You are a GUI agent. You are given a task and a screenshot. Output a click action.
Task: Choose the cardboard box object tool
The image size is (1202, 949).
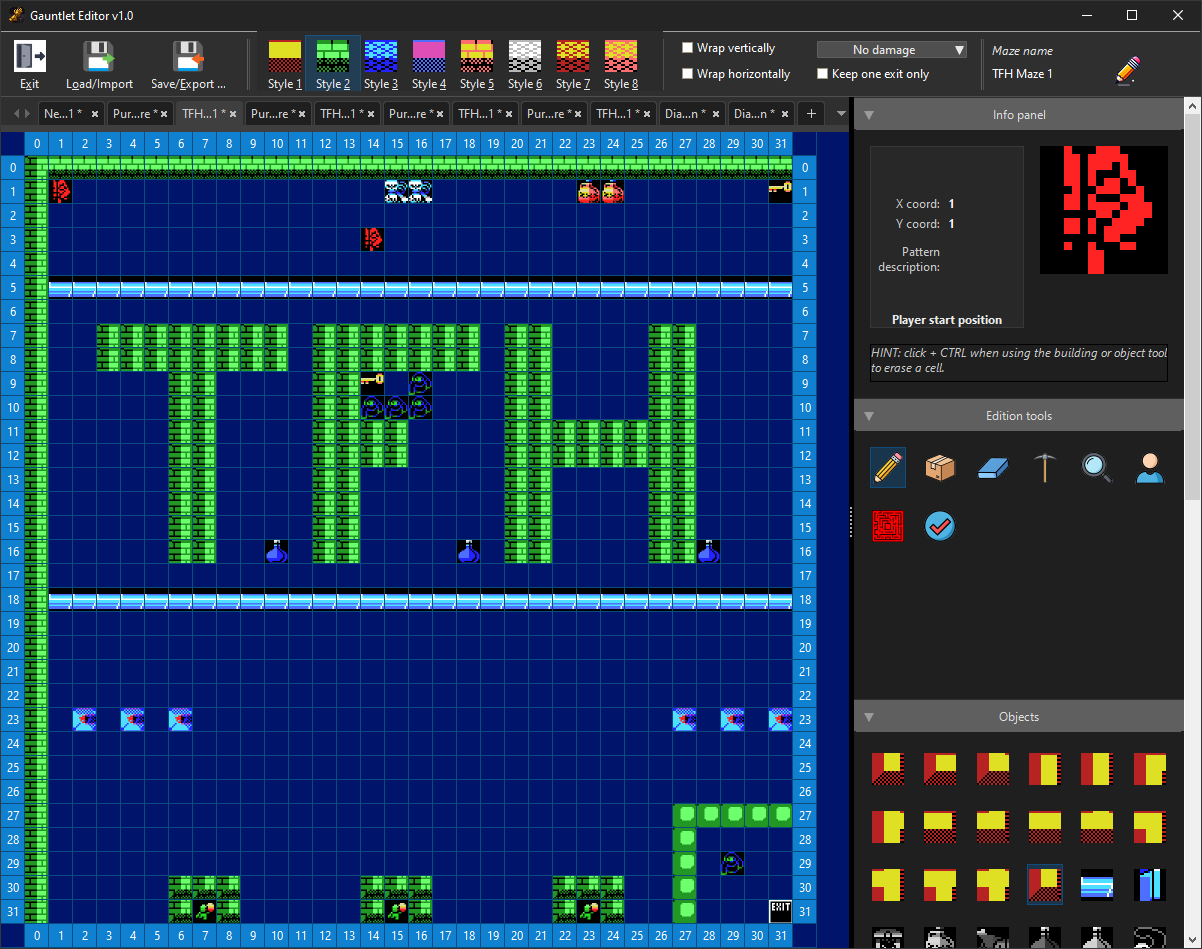[940, 467]
